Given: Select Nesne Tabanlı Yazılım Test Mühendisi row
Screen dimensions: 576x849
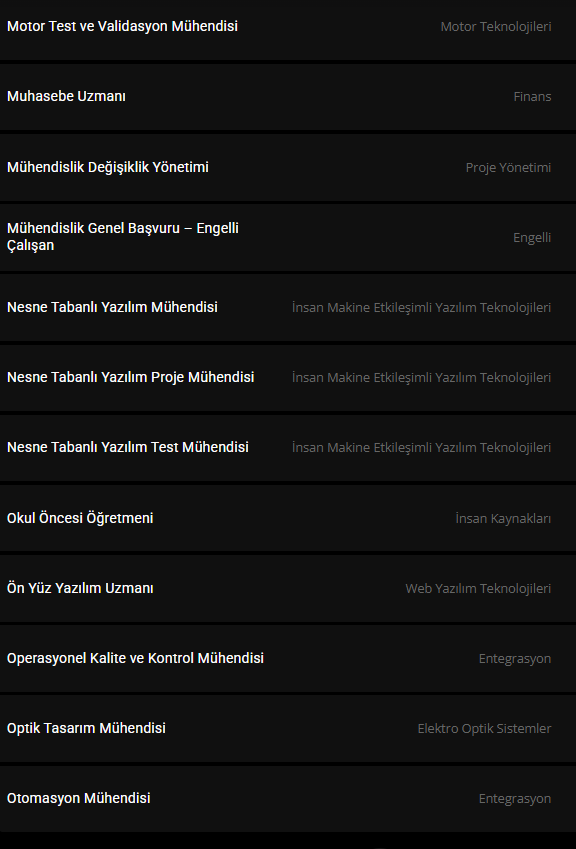Looking at the screenshot, I should [x=288, y=448].
